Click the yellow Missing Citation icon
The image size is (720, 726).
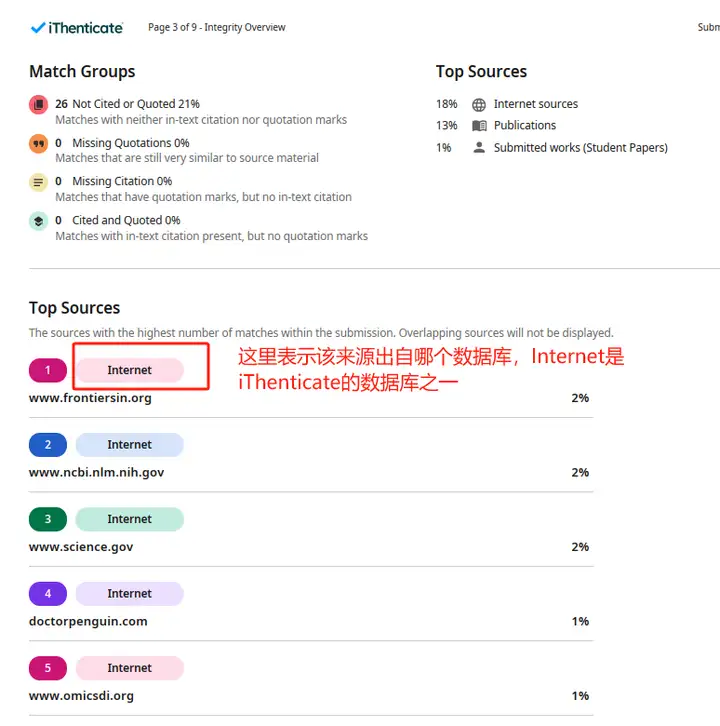[38, 182]
